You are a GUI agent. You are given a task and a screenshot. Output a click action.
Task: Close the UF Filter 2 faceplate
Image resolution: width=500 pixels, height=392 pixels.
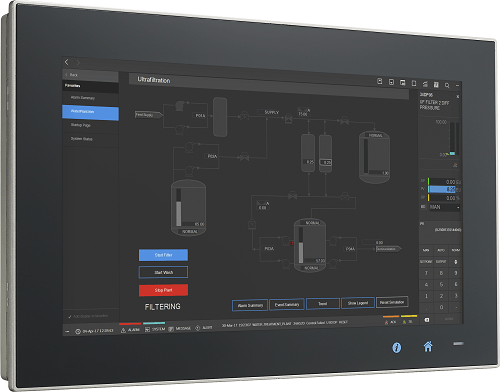pyautogui.click(x=458, y=97)
